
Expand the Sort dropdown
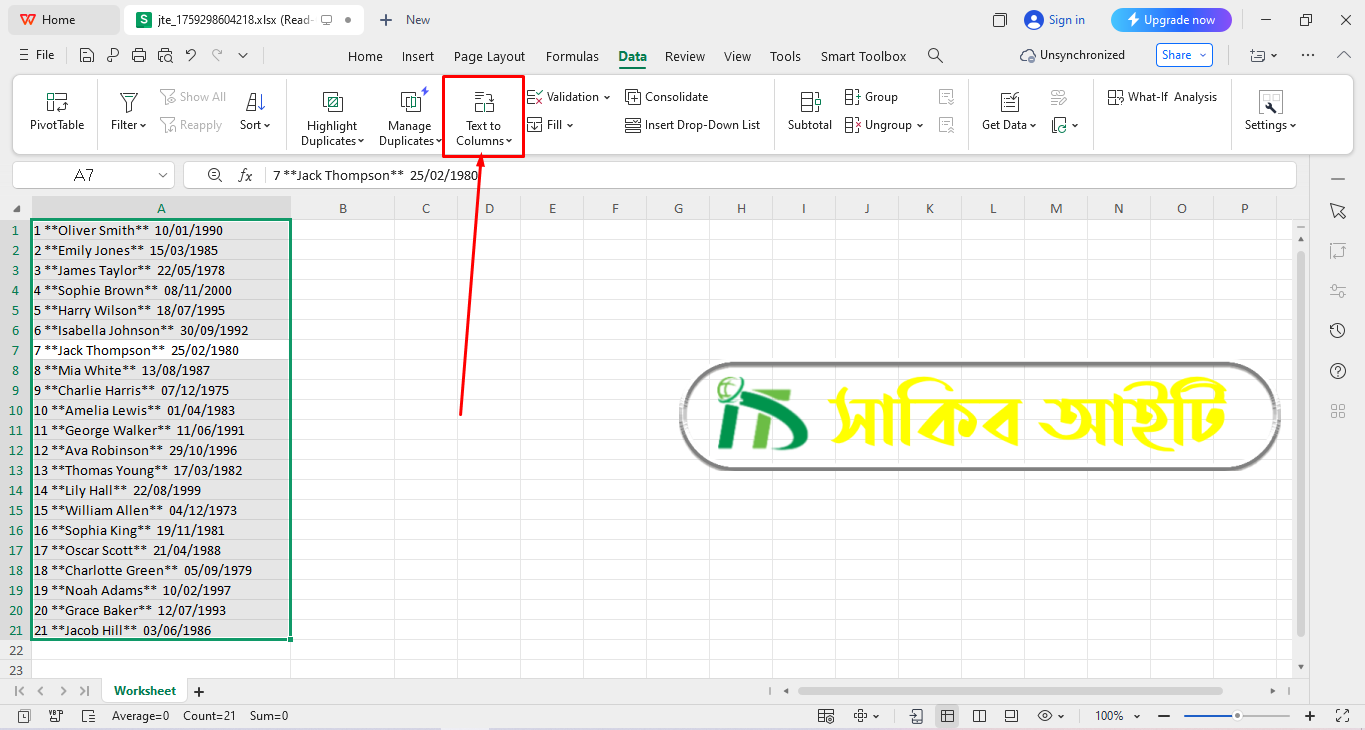click(255, 125)
